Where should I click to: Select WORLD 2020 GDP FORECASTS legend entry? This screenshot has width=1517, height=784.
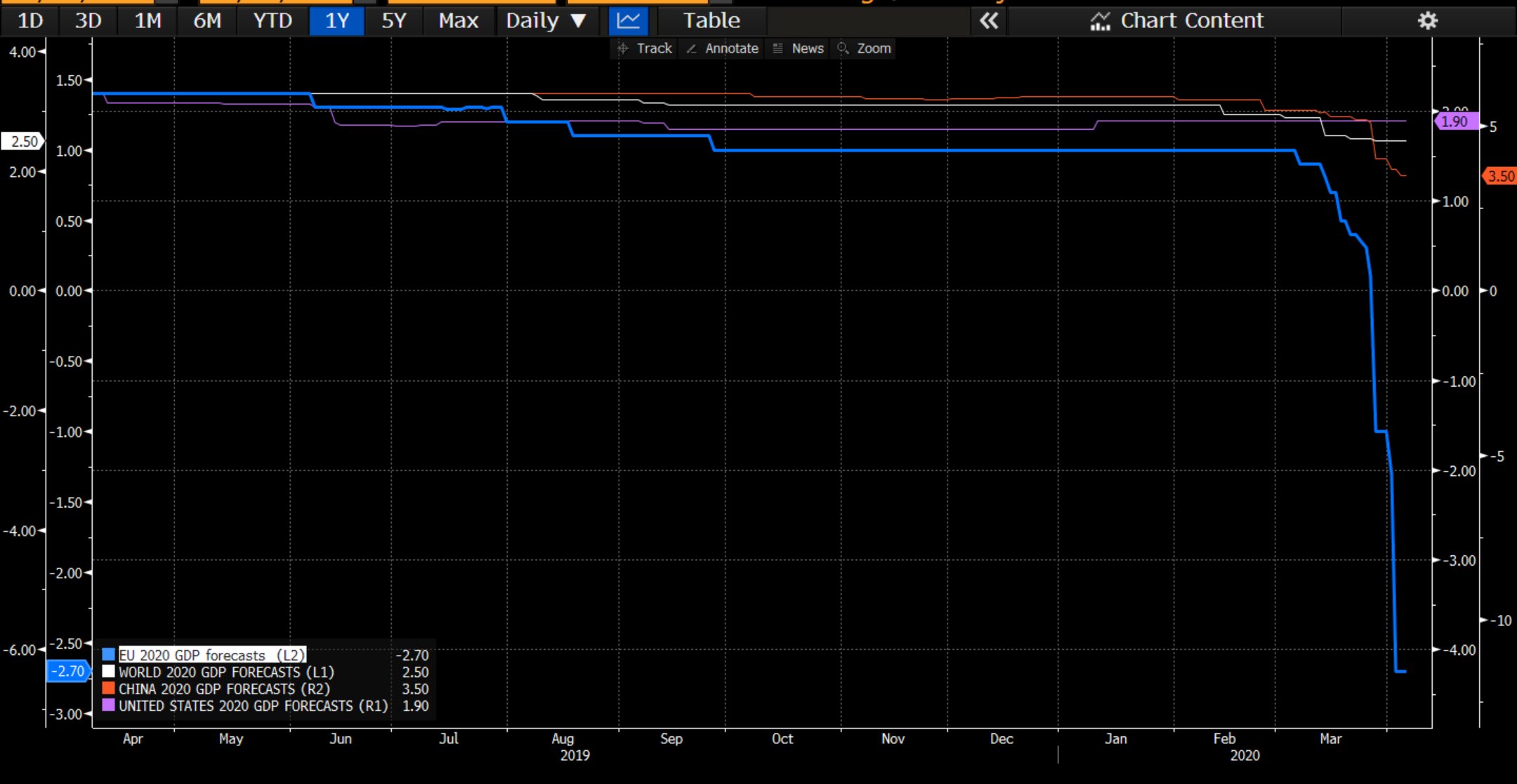coord(226,672)
